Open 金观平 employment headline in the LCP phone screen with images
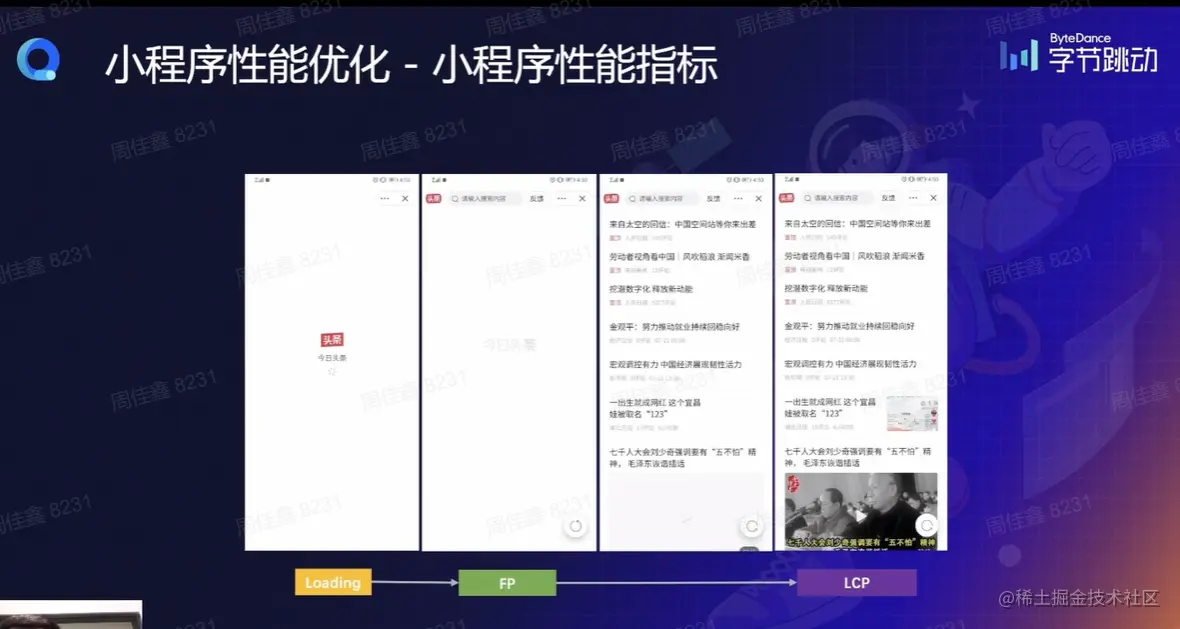The width and height of the screenshot is (1180, 629). [x=850, y=327]
